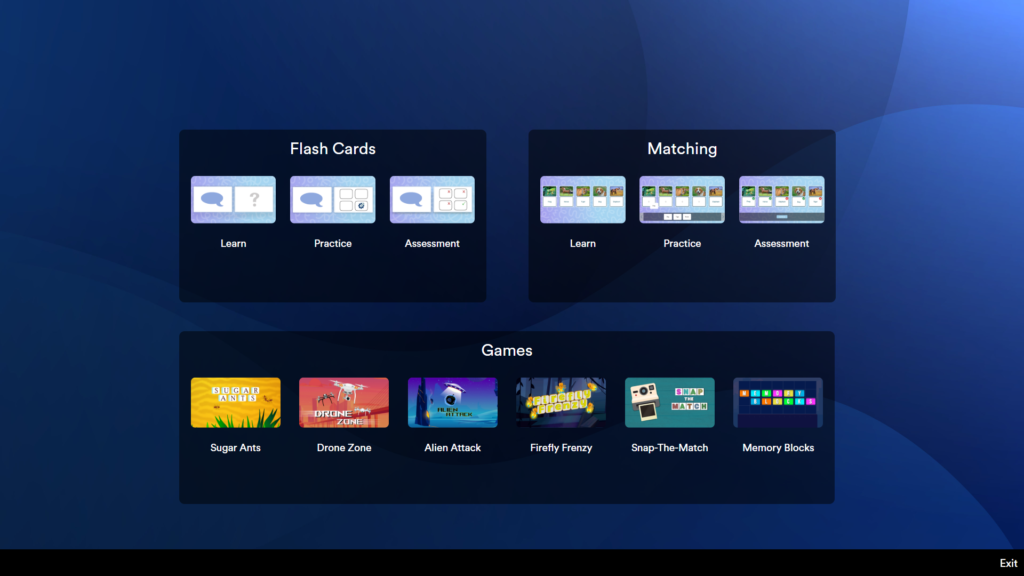Image resolution: width=1024 pixels, height=576 pixels.
Task: Click the Flash Cards section heading
Action: [332, 149]
